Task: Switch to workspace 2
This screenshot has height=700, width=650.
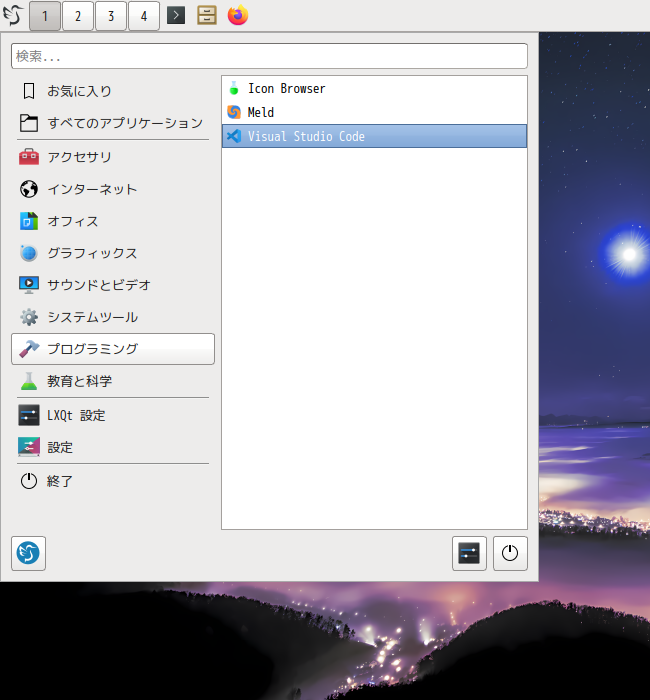Action: 78,16
